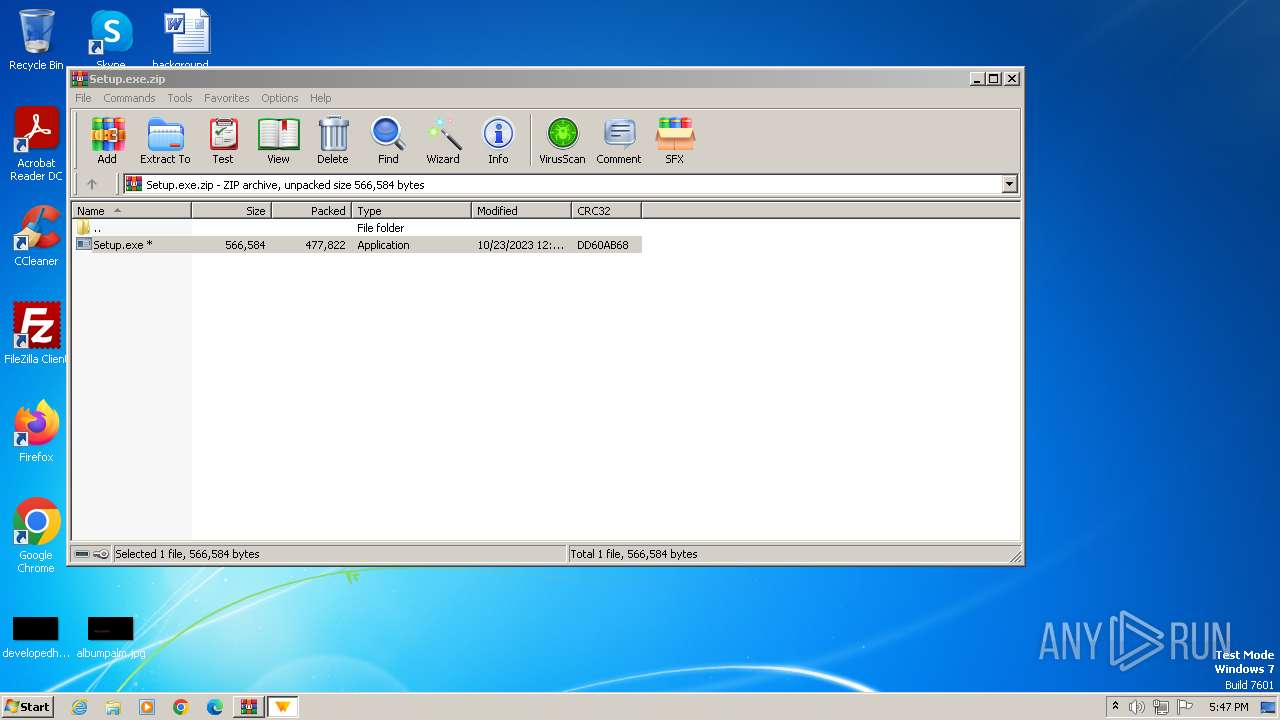
Task: Open the File menu
Action: 83,98
